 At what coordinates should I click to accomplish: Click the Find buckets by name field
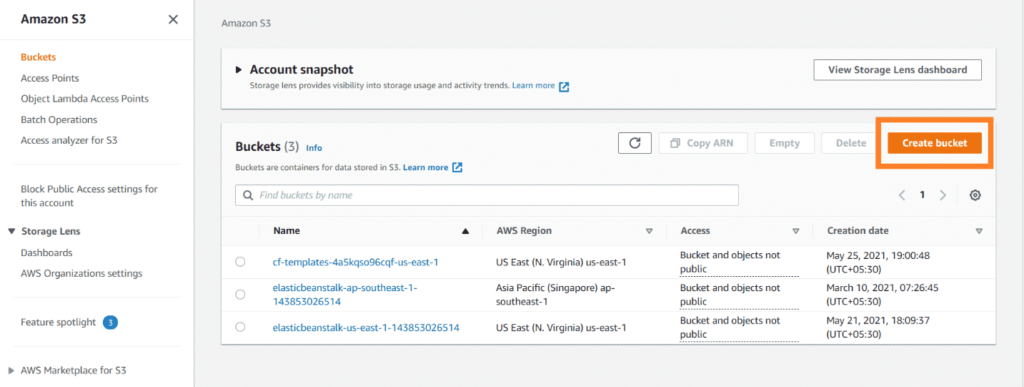tap(487, 195)
